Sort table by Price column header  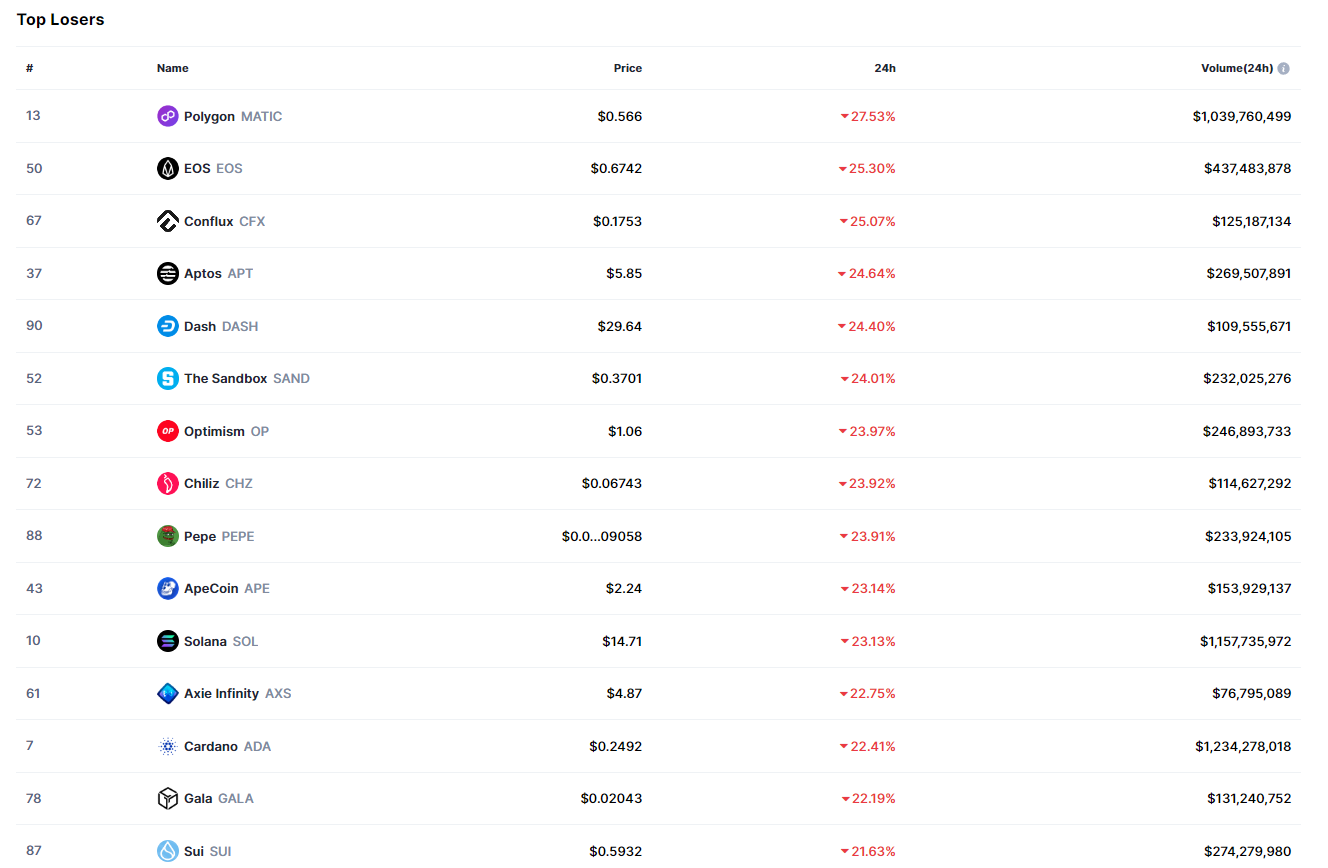627,68
